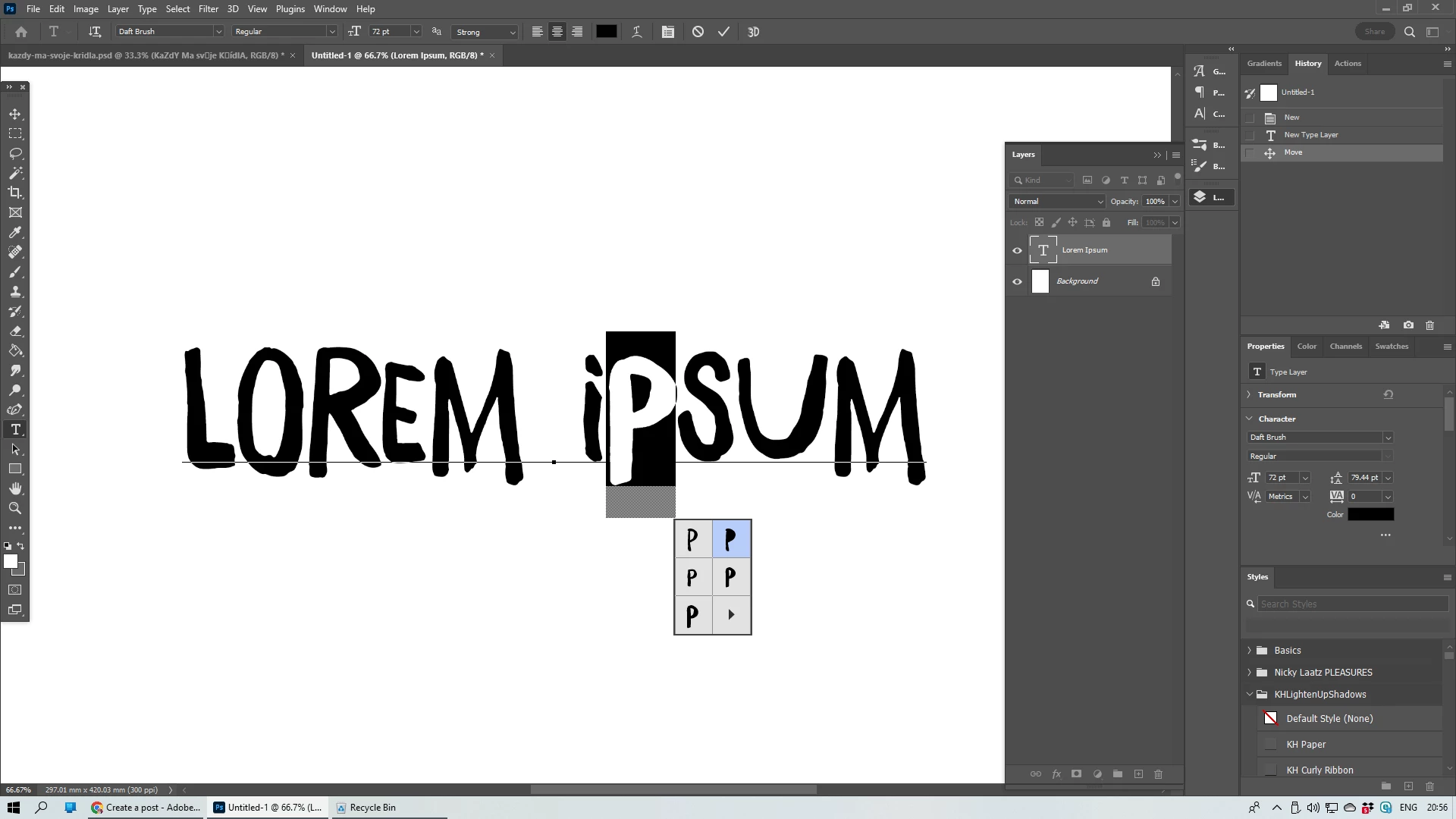Open Recycle Bin from taskbar
The width and height of the screenshot is (1456, 819).
[366, 808]
